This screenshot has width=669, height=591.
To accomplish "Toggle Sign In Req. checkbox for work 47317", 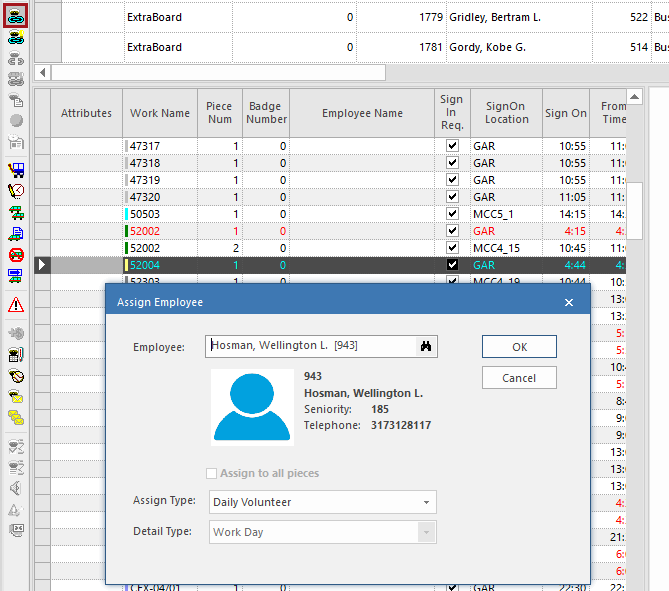I will coord(452,146).
